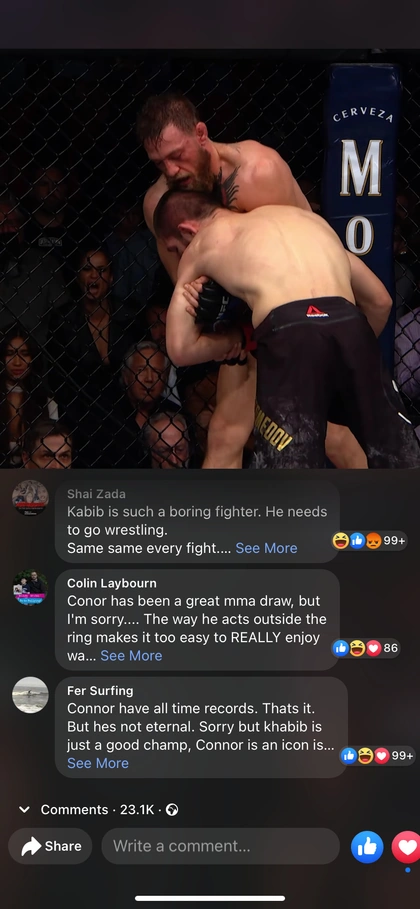Open Fer Surfing's name link

coord(100,691)
